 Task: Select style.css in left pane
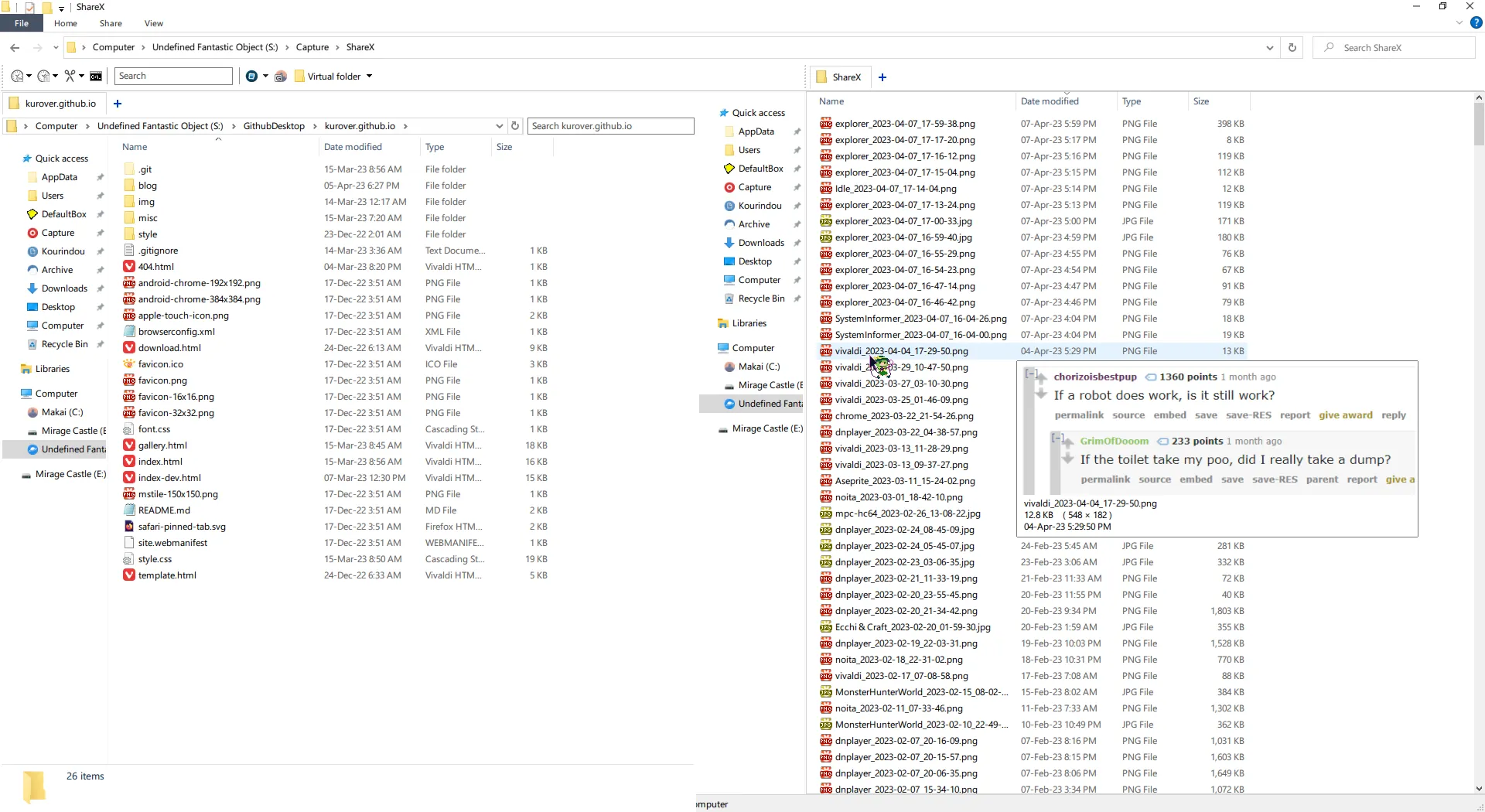click(x=155, y=559)
